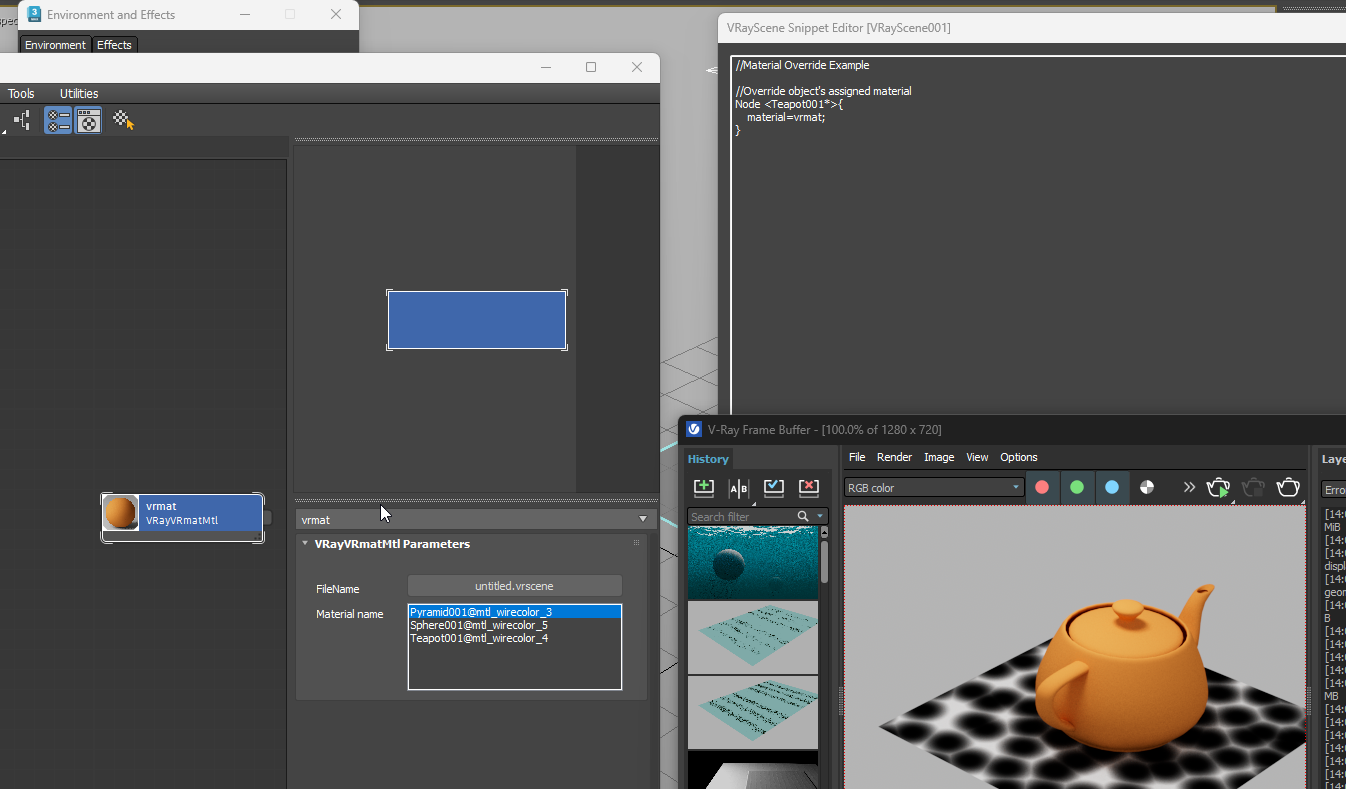The width and height of the screenshot is (1346, 789).
Task: Open the Error log level dropdown
Action: click(1334, 490)
